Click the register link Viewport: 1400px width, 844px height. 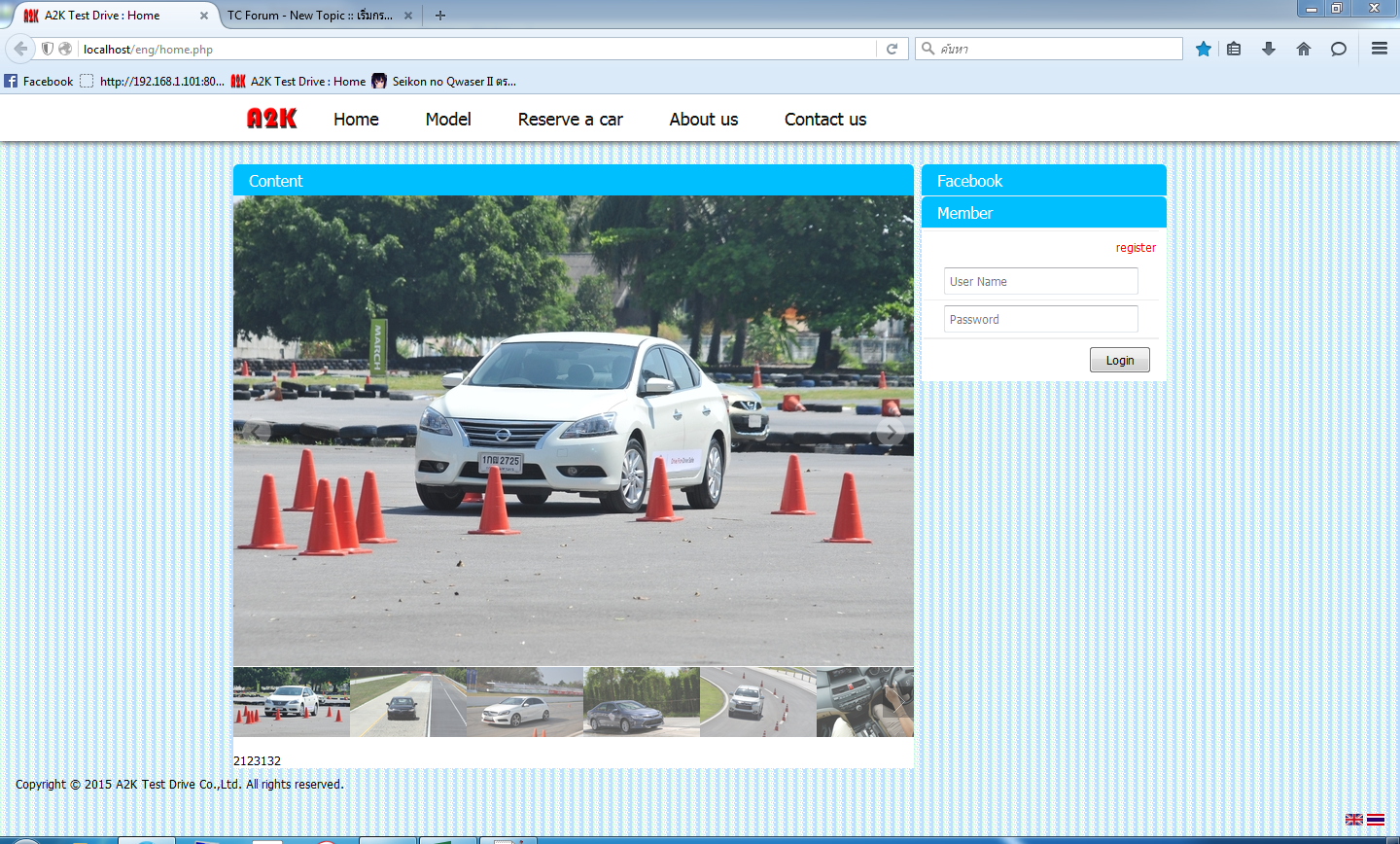click(1136, 248)
